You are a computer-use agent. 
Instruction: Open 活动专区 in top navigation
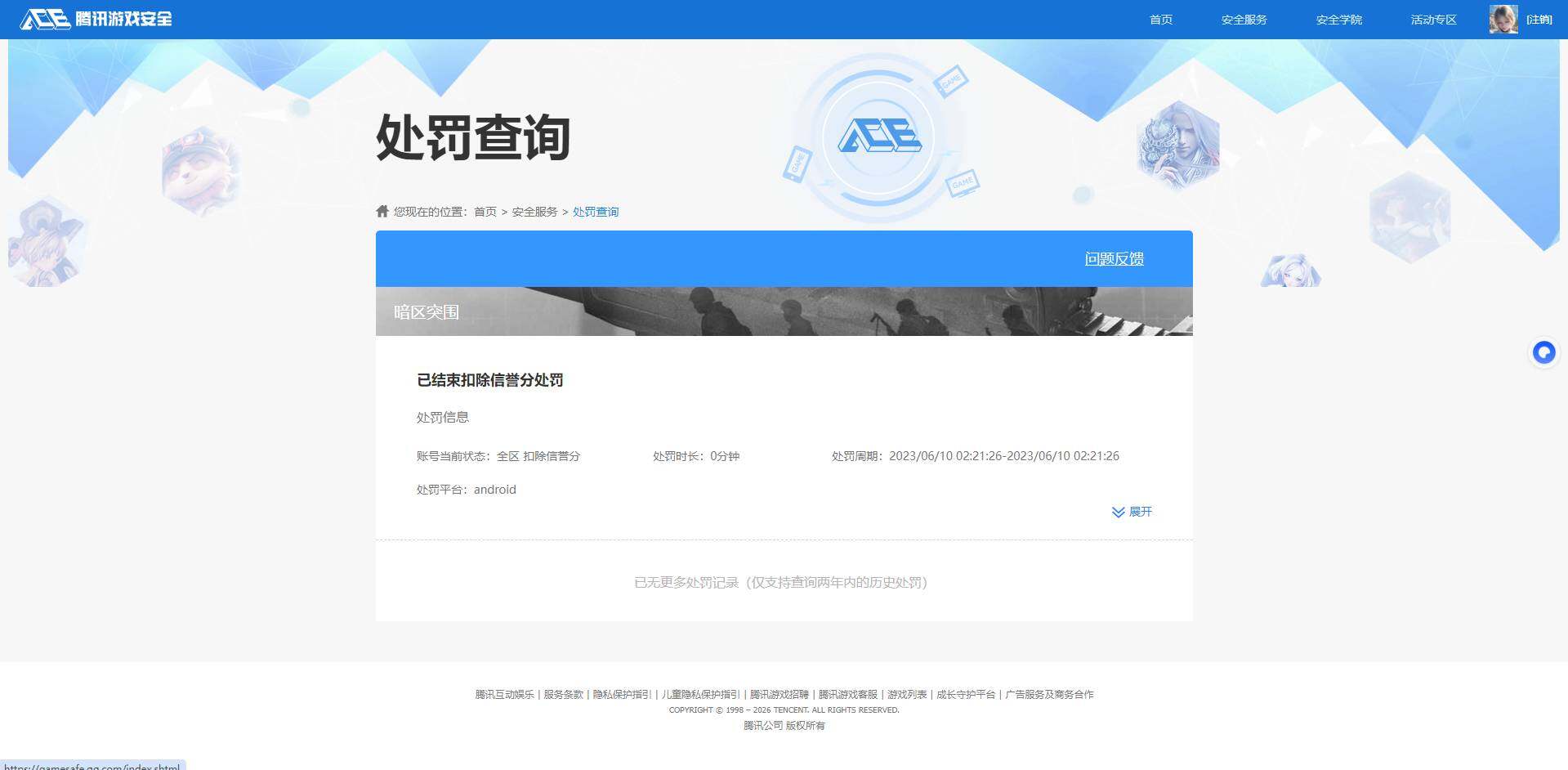click(x=1433, y=20)
